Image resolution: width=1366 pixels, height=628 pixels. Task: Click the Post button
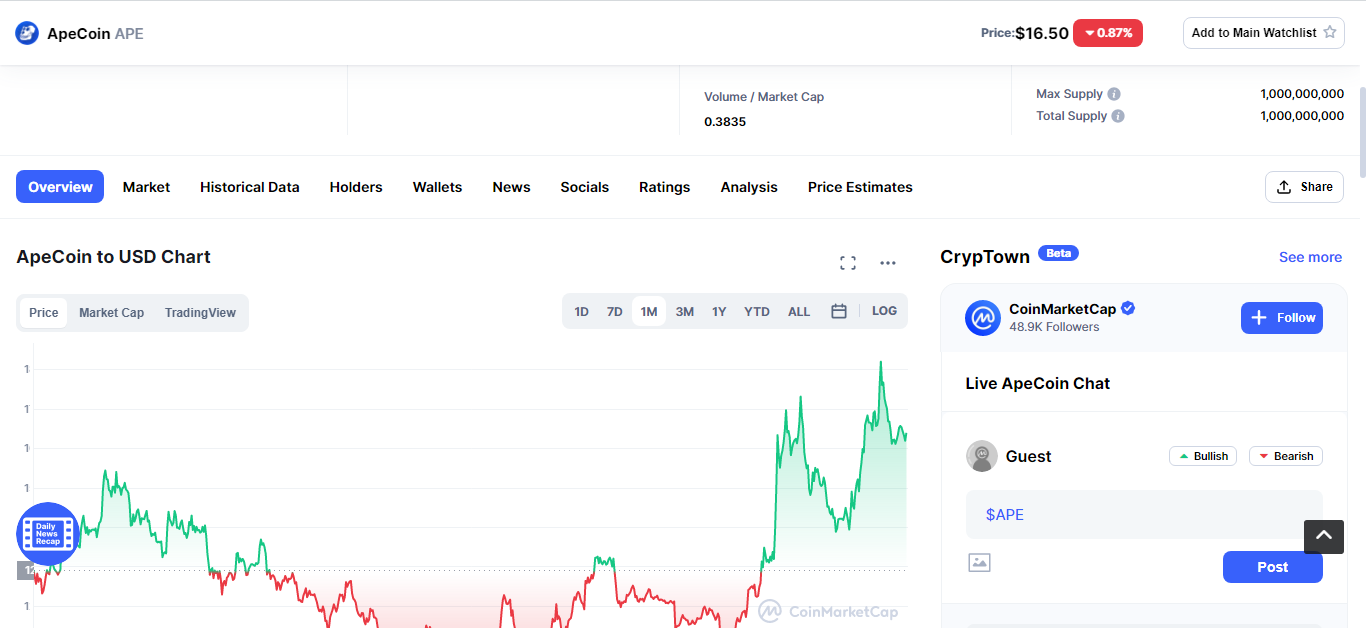click(x=1273, y=567)
